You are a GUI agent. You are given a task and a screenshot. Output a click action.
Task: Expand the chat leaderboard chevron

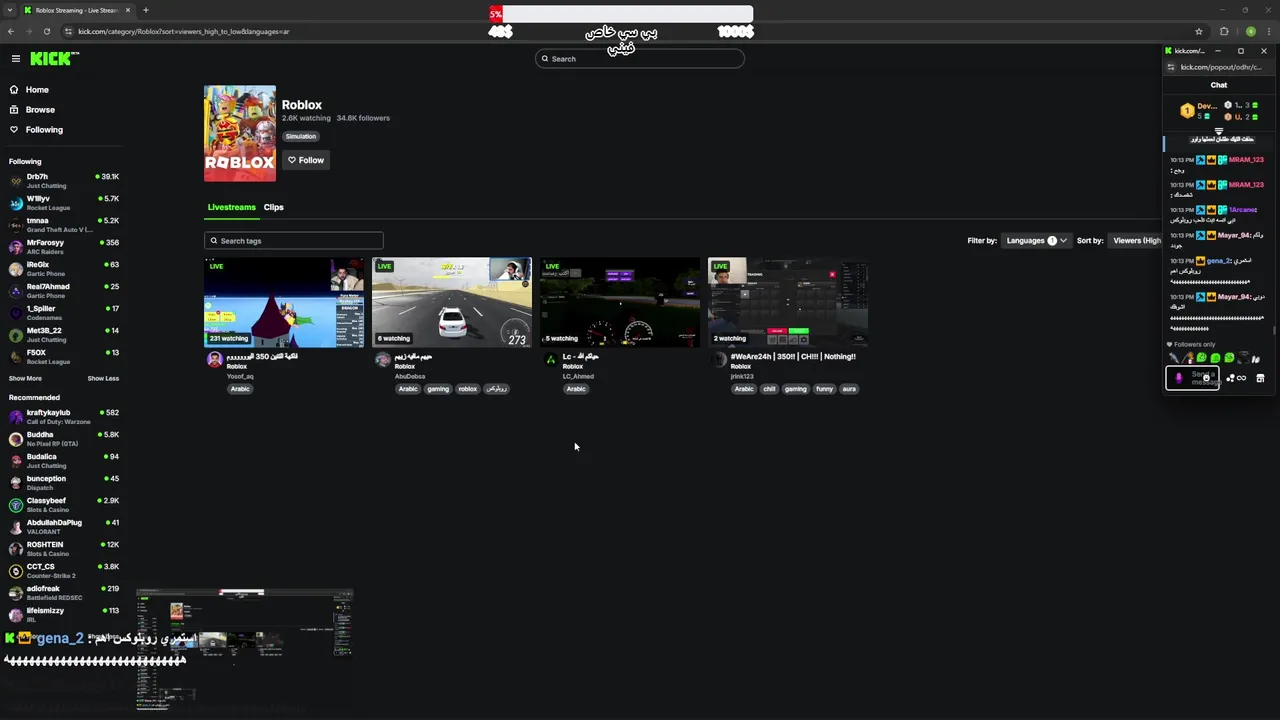[x=1219, y=131]
